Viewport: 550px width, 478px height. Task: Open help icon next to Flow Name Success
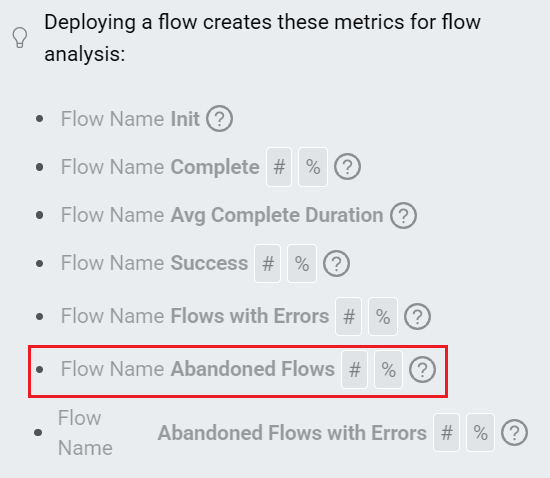tap(336, 263)
